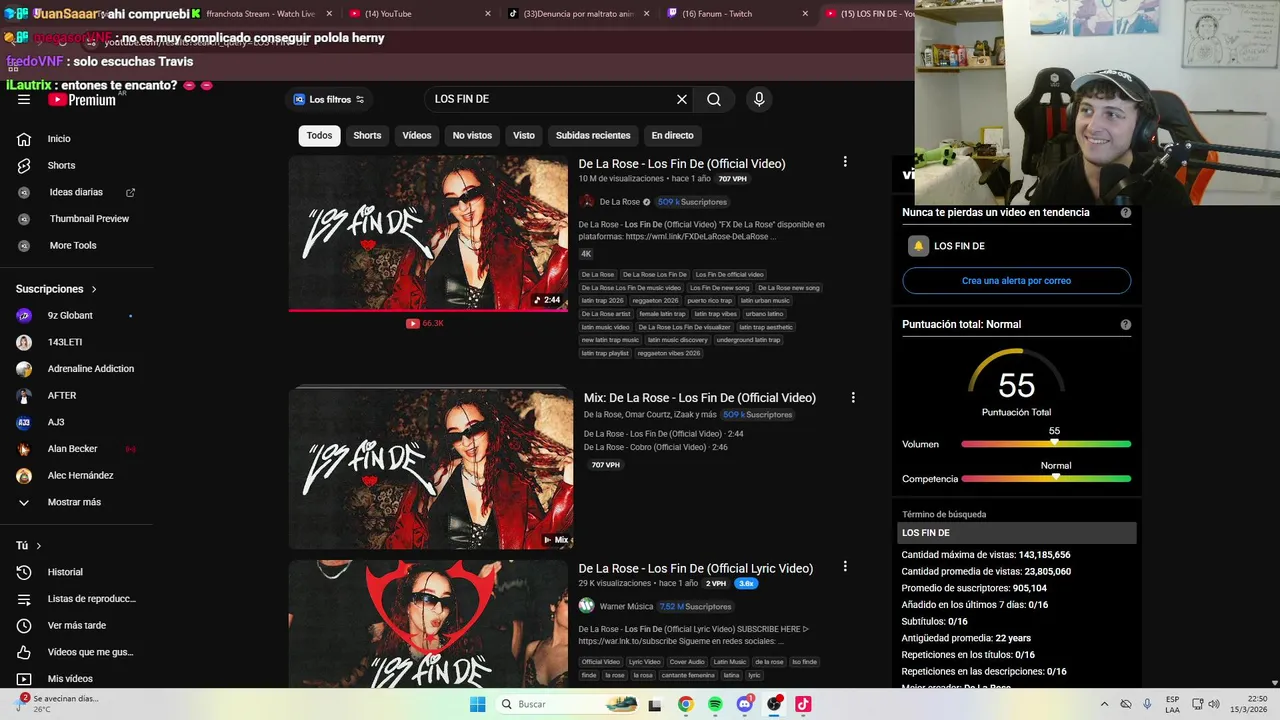Open the title De La Rose - Los Fin De (Official Video)
Screen dimensions: 1280x720
[x=682, y=164]
